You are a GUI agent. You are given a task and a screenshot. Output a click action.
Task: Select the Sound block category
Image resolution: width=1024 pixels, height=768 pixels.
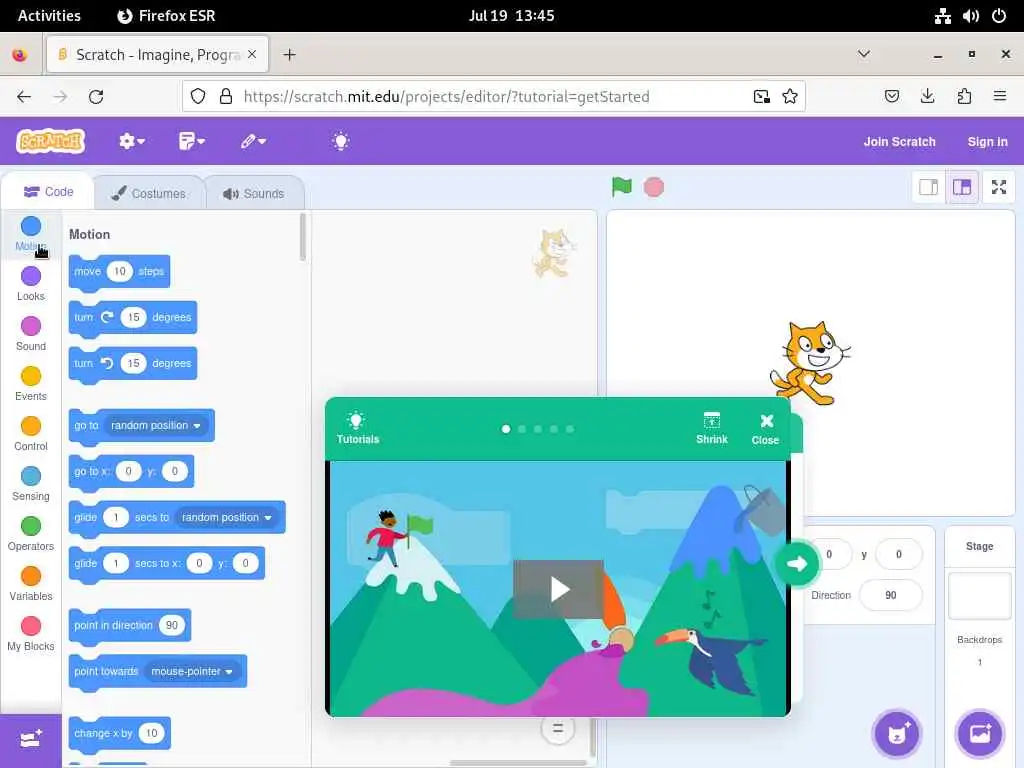tap(31, 334)
